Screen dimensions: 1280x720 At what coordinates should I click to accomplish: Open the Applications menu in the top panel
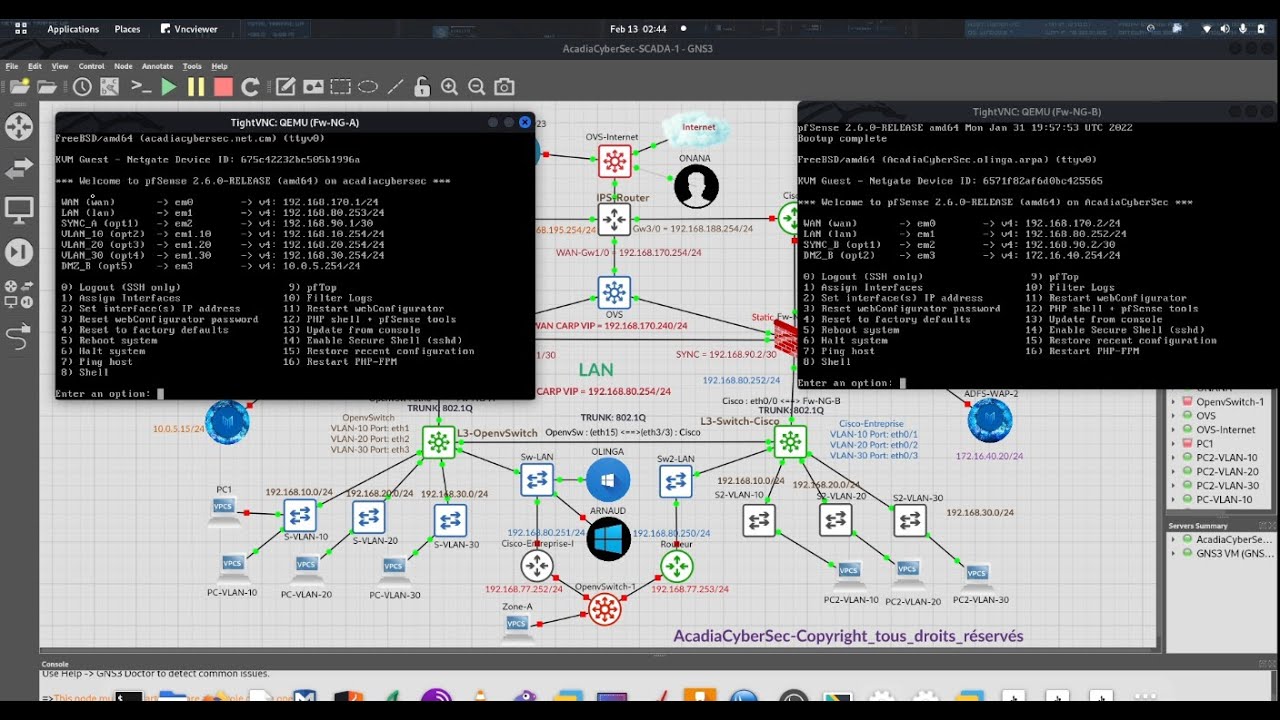pos(73,29)
